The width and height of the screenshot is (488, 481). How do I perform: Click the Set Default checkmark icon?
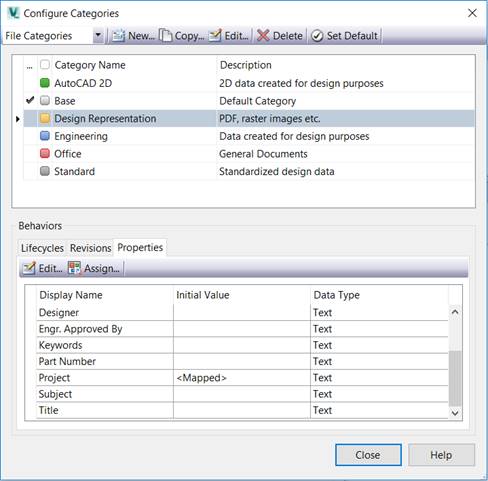click(317, 36)
